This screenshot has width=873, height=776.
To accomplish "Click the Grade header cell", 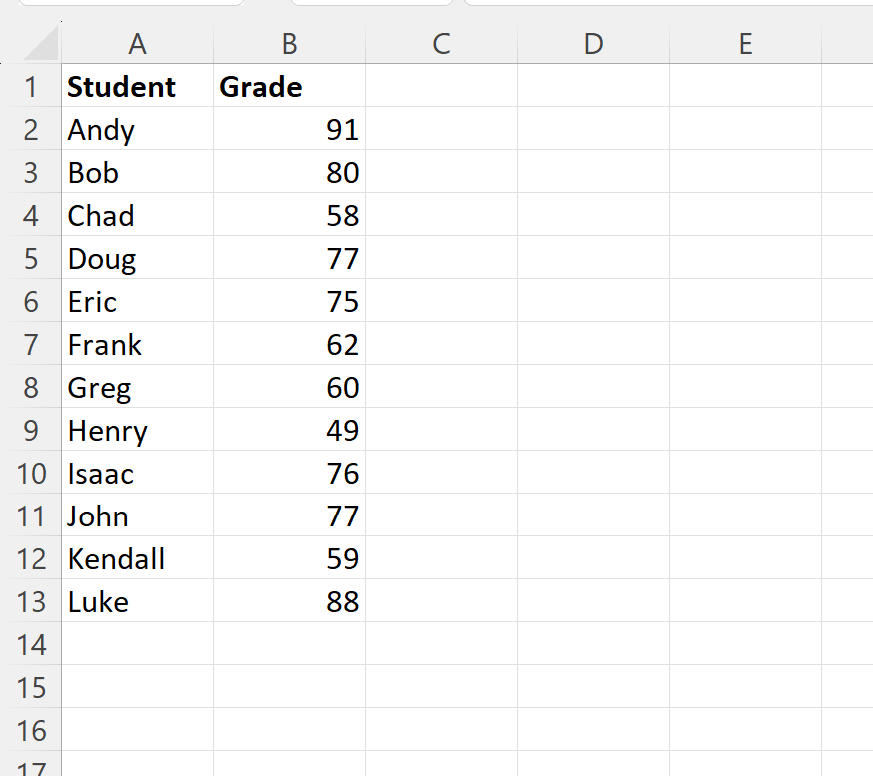I will click(289, 87).
